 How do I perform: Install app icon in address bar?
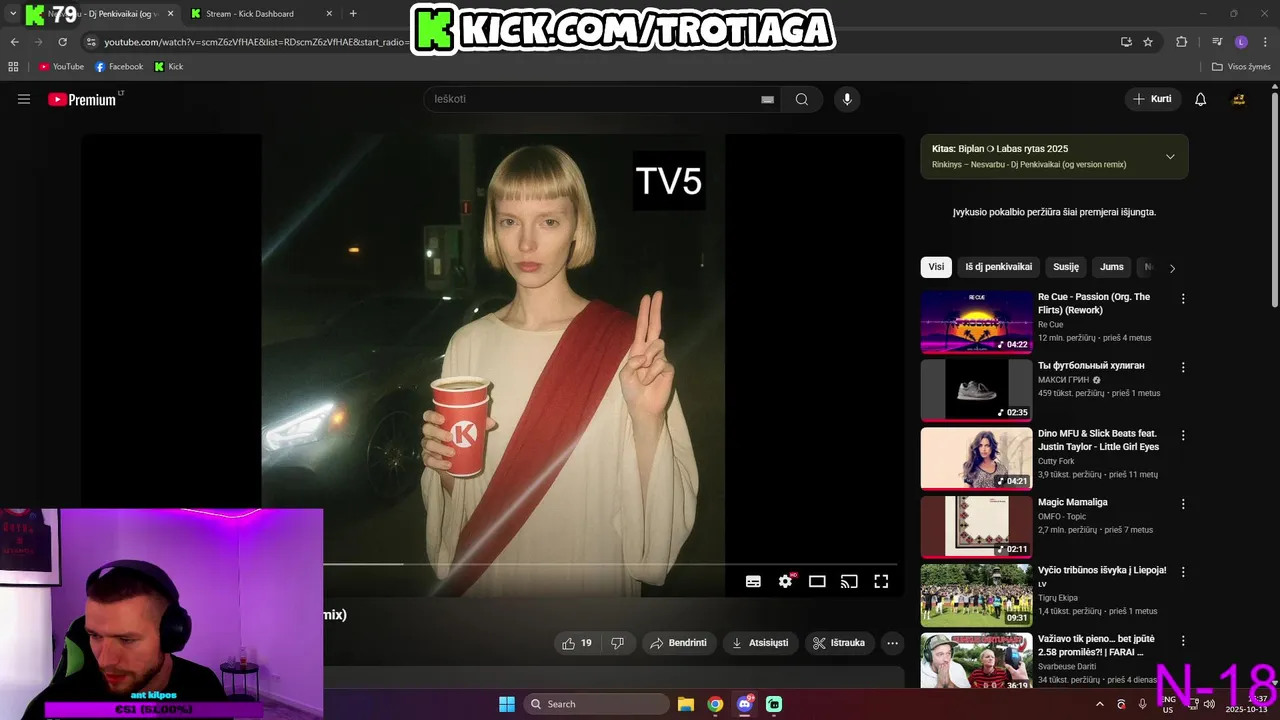click(x=1126, y=42)
